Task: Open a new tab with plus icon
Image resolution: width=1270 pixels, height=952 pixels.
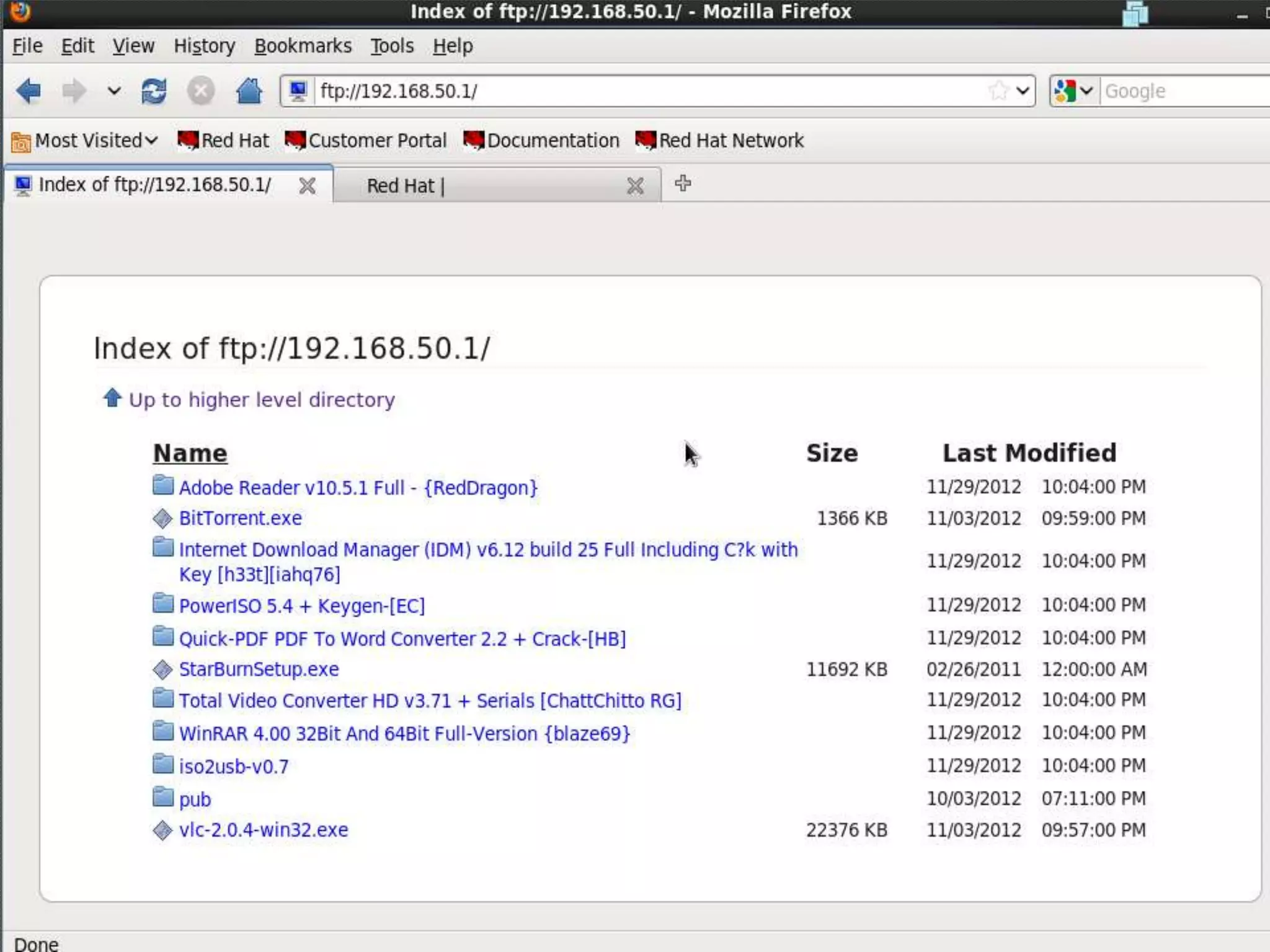Action: point(683,183)
